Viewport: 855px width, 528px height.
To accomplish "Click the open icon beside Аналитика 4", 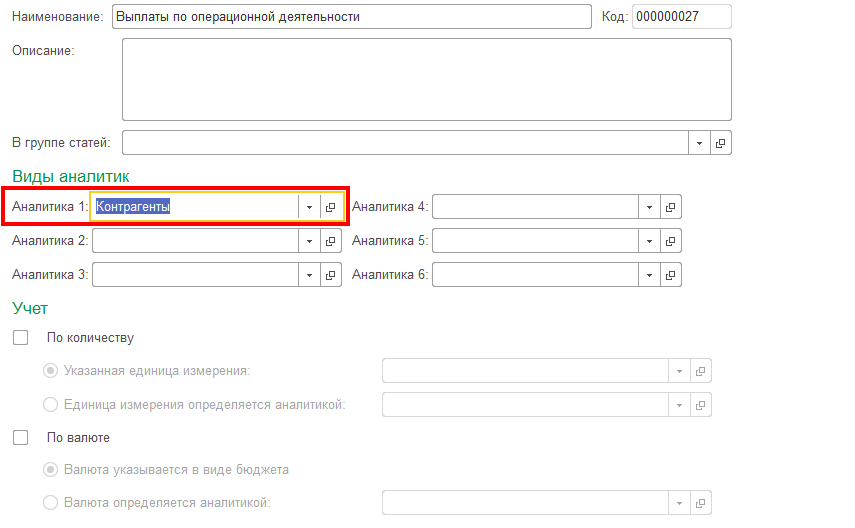I will coord(670,207).
